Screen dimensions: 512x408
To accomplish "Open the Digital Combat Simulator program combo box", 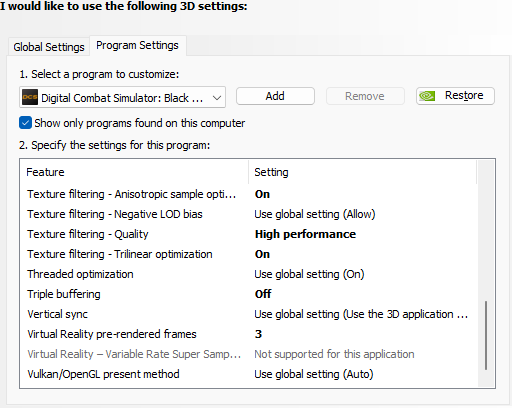I will pyautogui.click(x=122, y=97).
